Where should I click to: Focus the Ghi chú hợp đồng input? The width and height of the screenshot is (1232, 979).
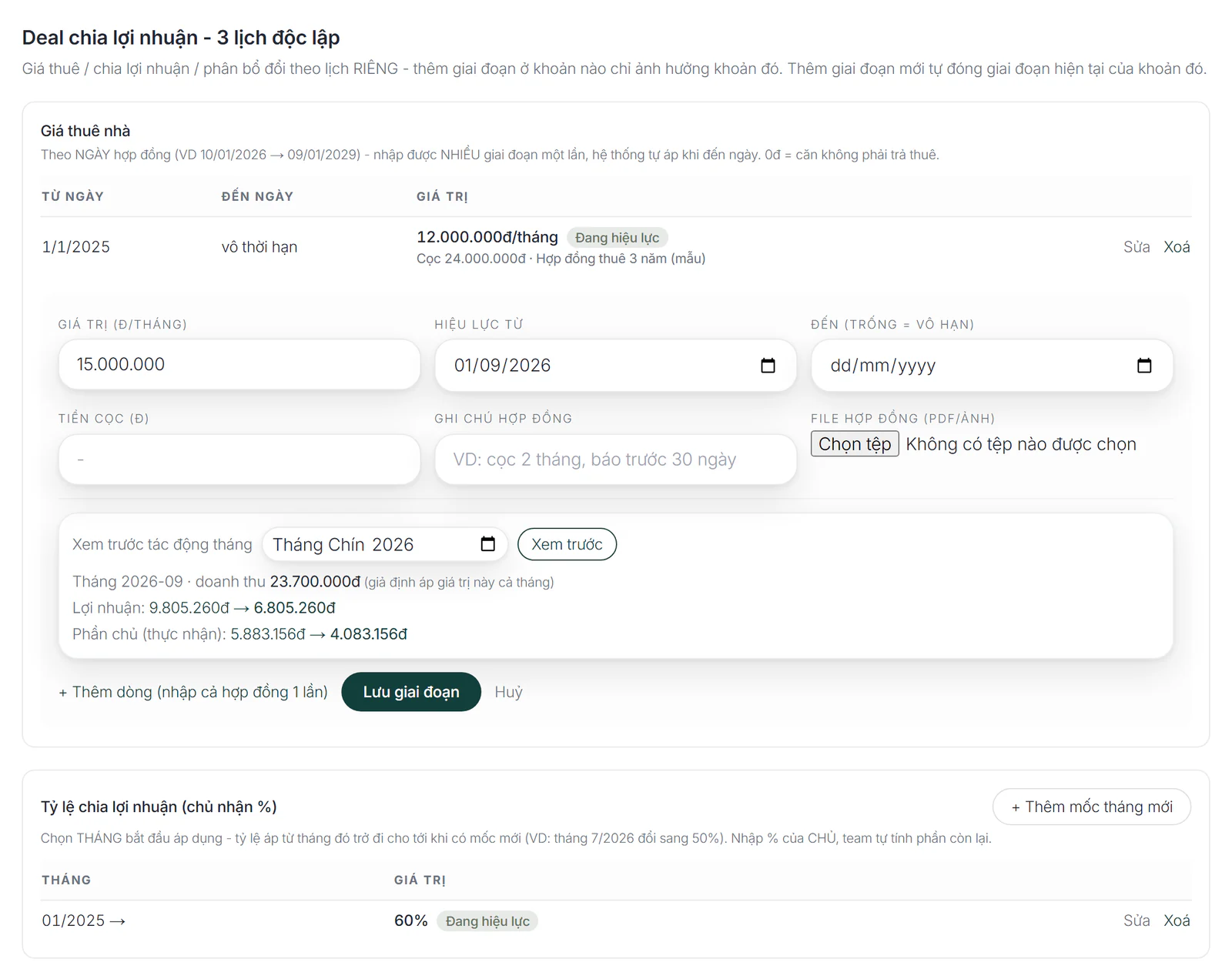tap(615, 459)
